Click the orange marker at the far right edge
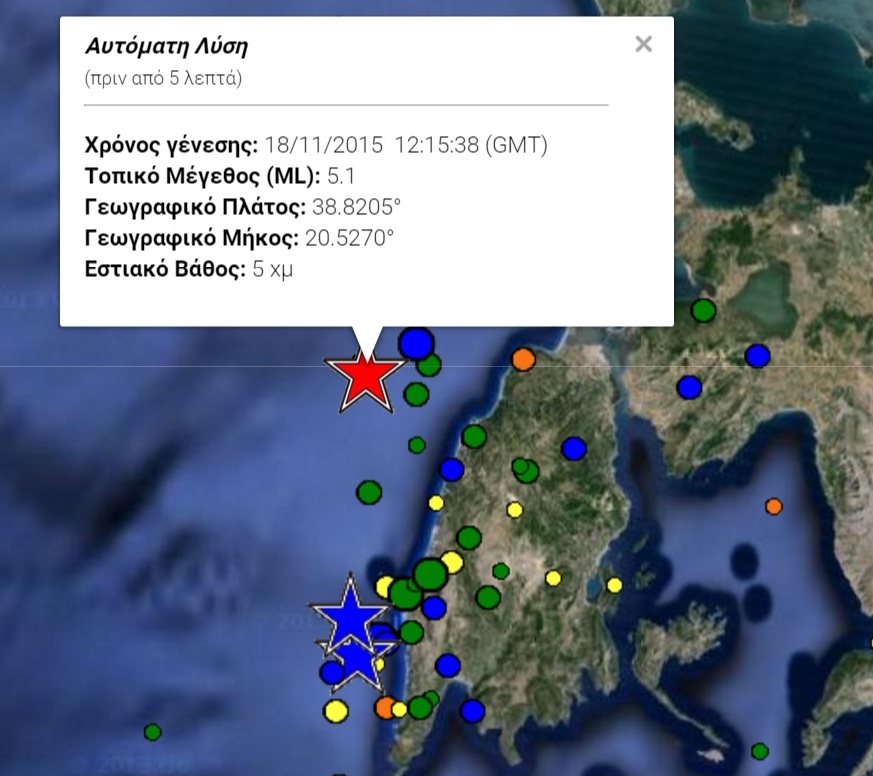 pyautogui.click(x=773, y=508)
